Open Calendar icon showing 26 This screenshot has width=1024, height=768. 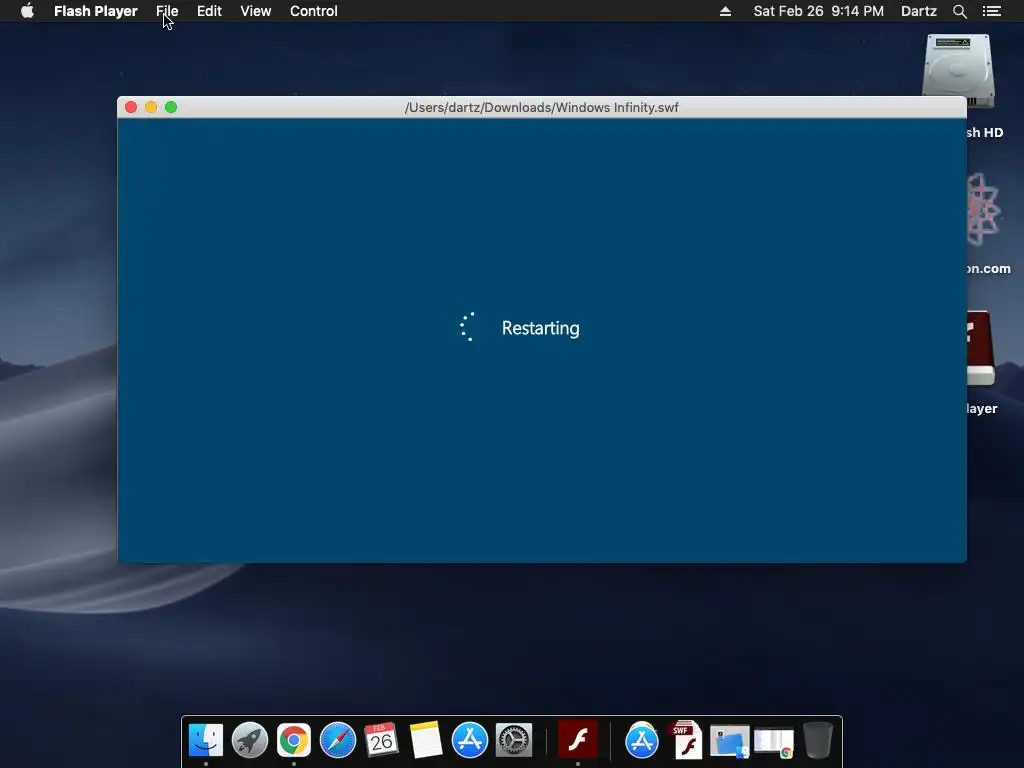(x=381, y=740)
